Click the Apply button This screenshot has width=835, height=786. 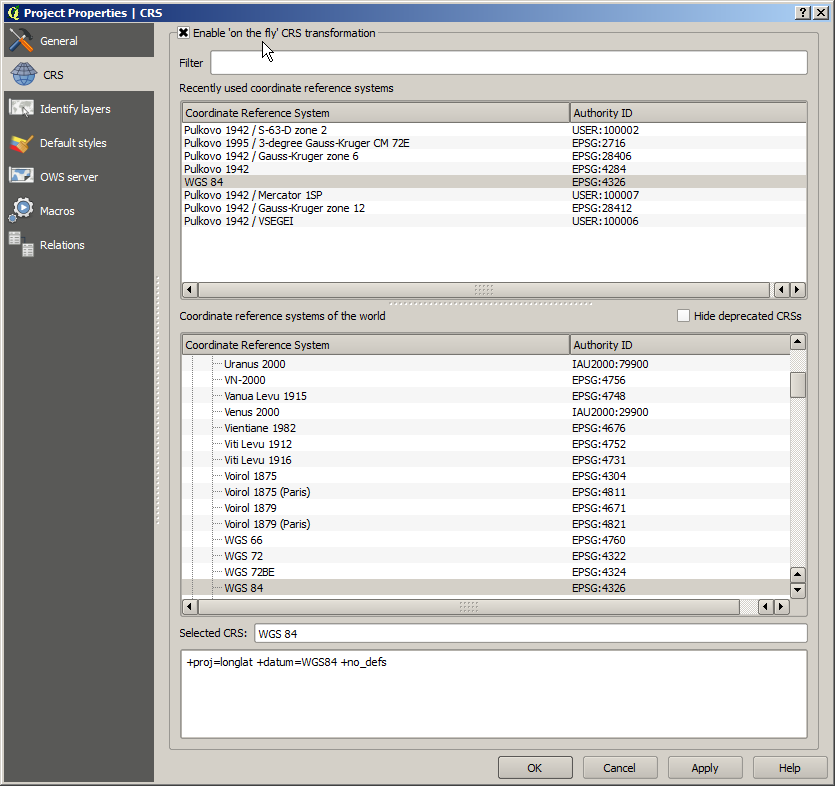(x=705, y=767)
